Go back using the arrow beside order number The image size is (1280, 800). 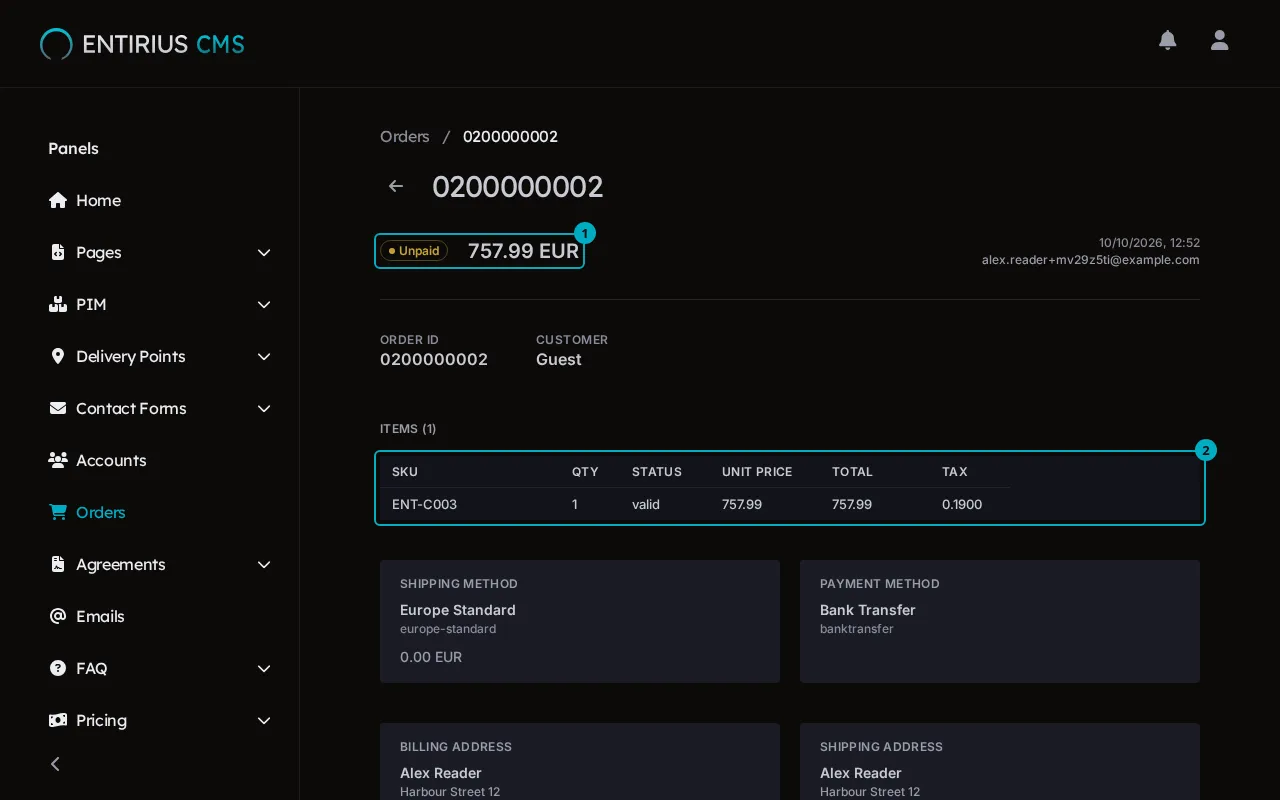click(x=396, y=186)
